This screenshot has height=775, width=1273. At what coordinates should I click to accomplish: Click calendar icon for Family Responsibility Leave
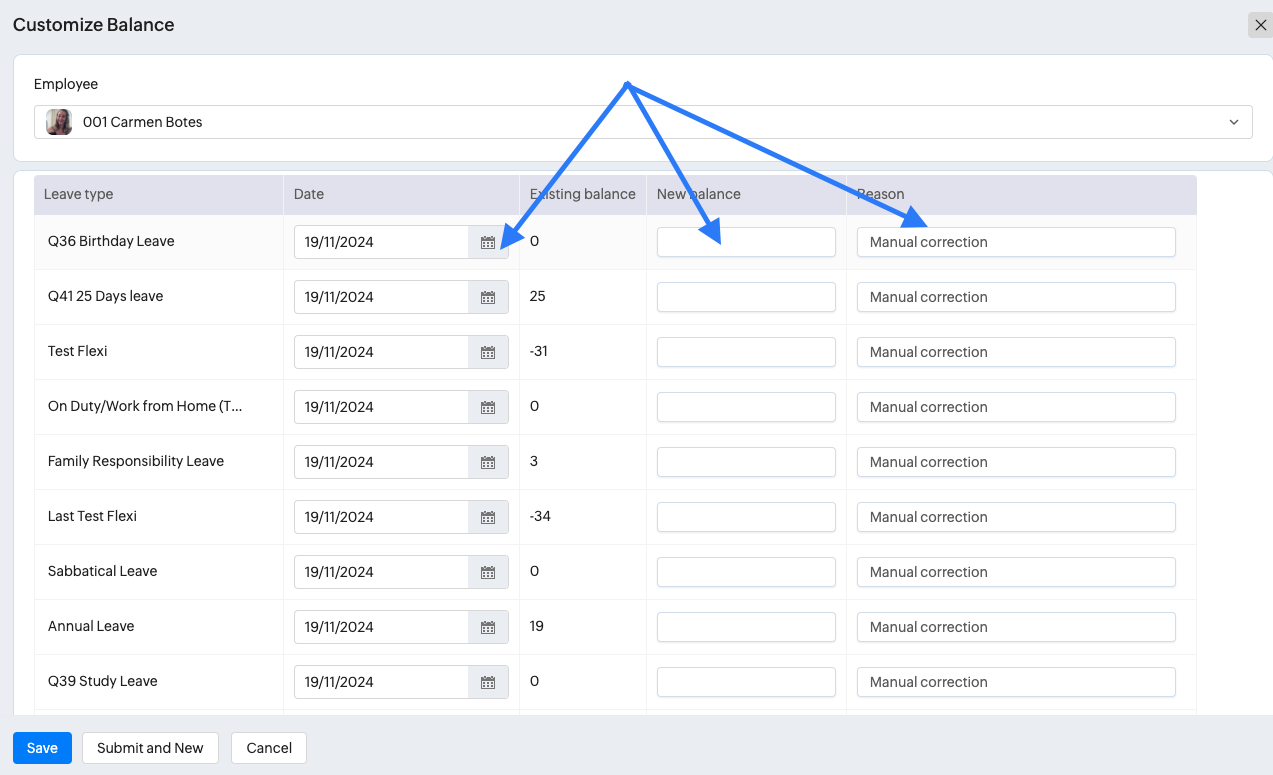[x=488, y=462]
